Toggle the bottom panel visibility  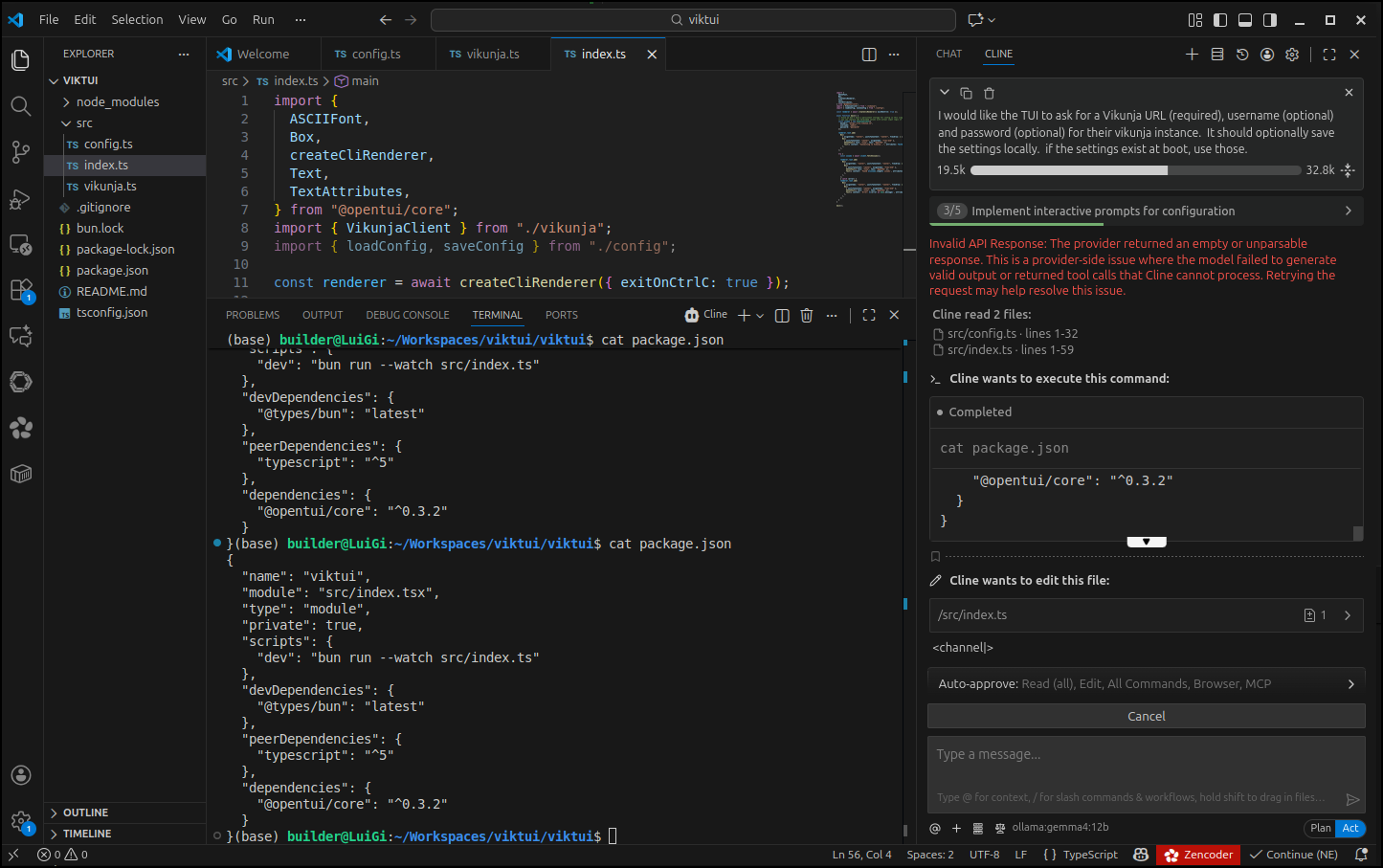[x=1245, y=19]
